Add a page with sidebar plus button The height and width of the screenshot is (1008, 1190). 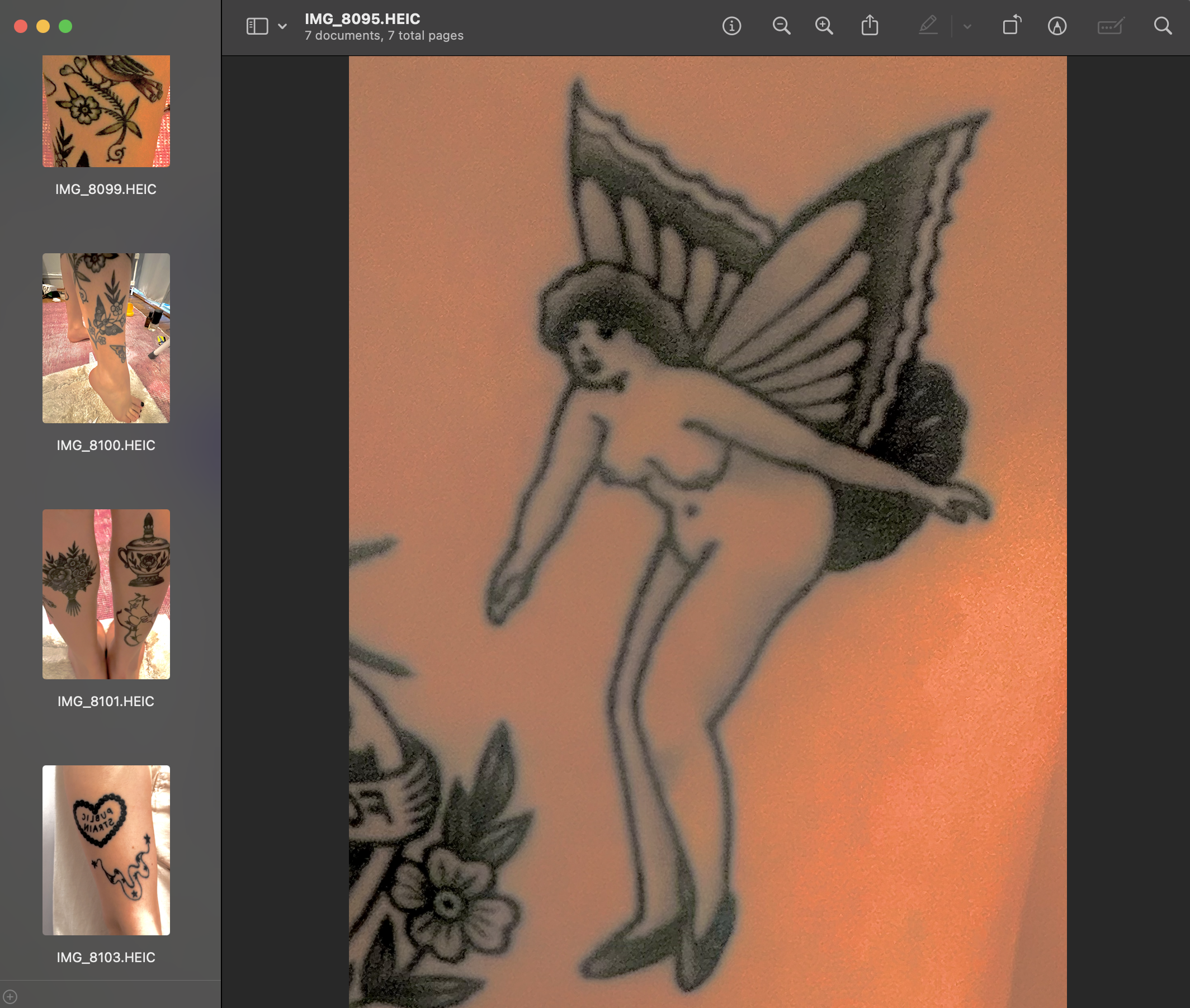(10, 997)
